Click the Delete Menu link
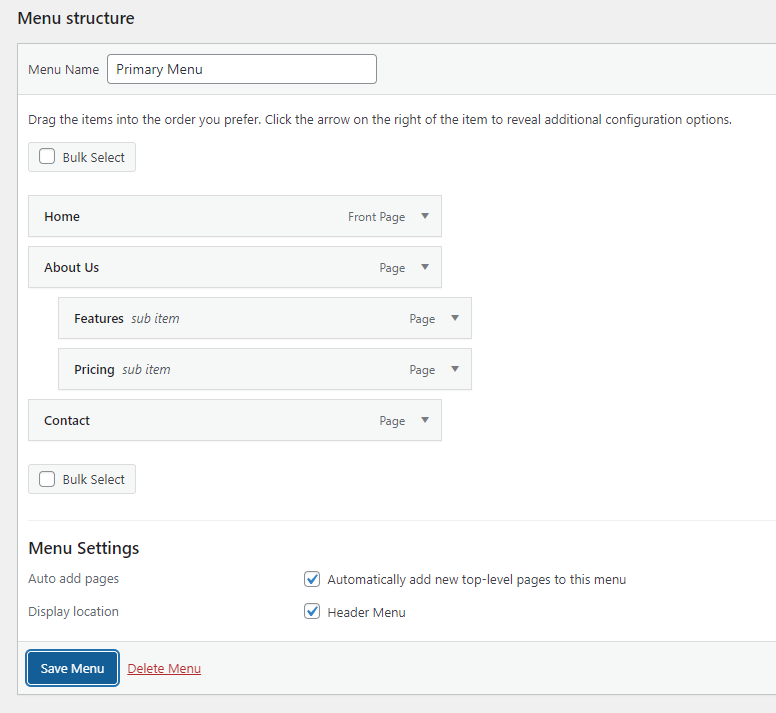The width and height of the screenshot is (776, 713). [x=164, y=669]
